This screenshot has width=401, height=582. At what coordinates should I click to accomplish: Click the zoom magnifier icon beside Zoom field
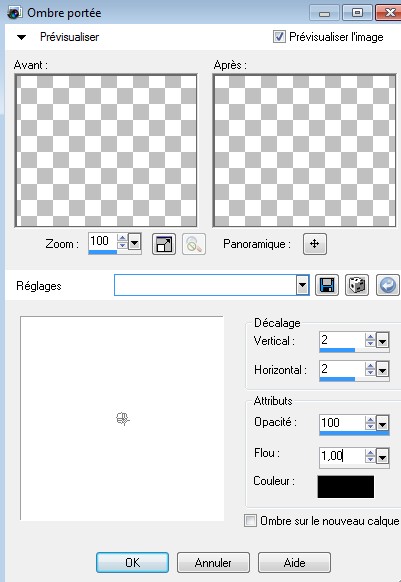pyautogui.click(x=194, y=244)
